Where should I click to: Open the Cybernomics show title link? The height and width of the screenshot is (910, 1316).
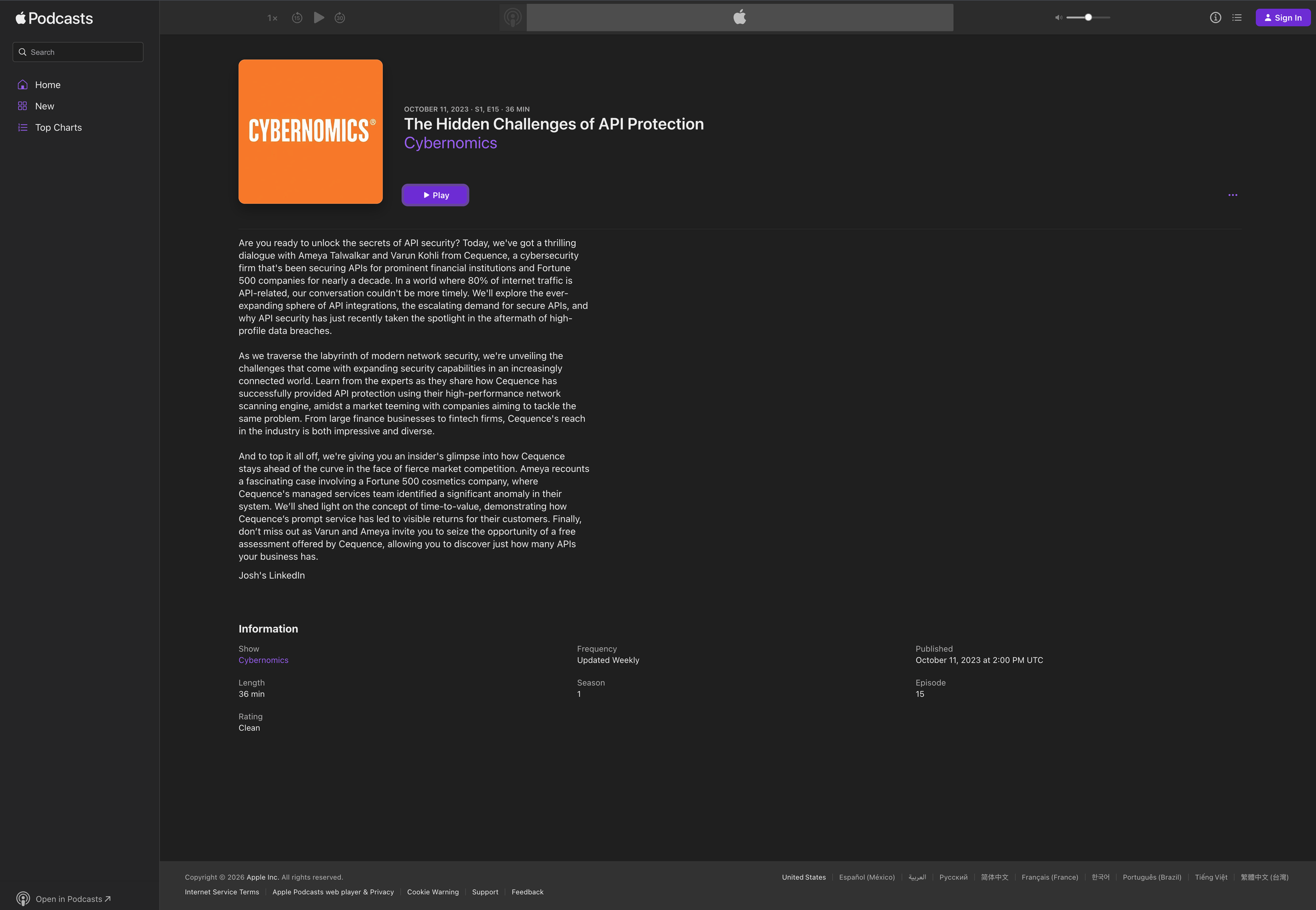[450, 143]
